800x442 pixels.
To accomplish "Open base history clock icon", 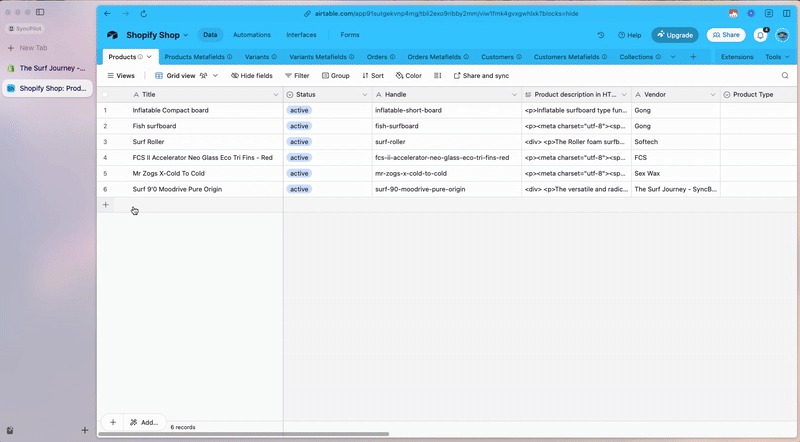I will (x=601, y=35).
